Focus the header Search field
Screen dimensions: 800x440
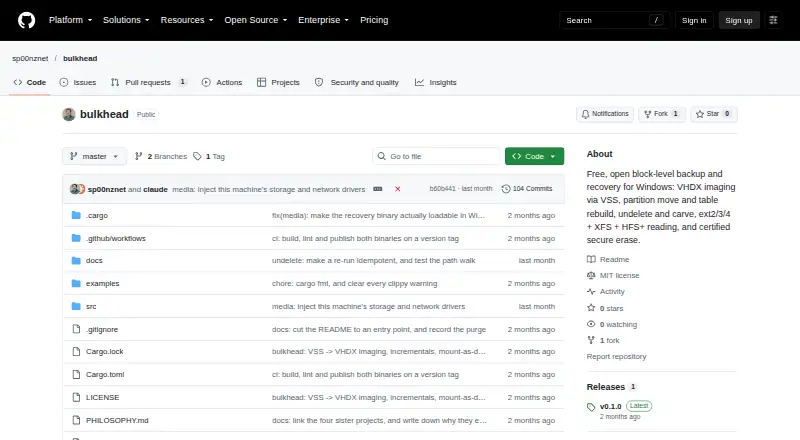tap(614, 20)
